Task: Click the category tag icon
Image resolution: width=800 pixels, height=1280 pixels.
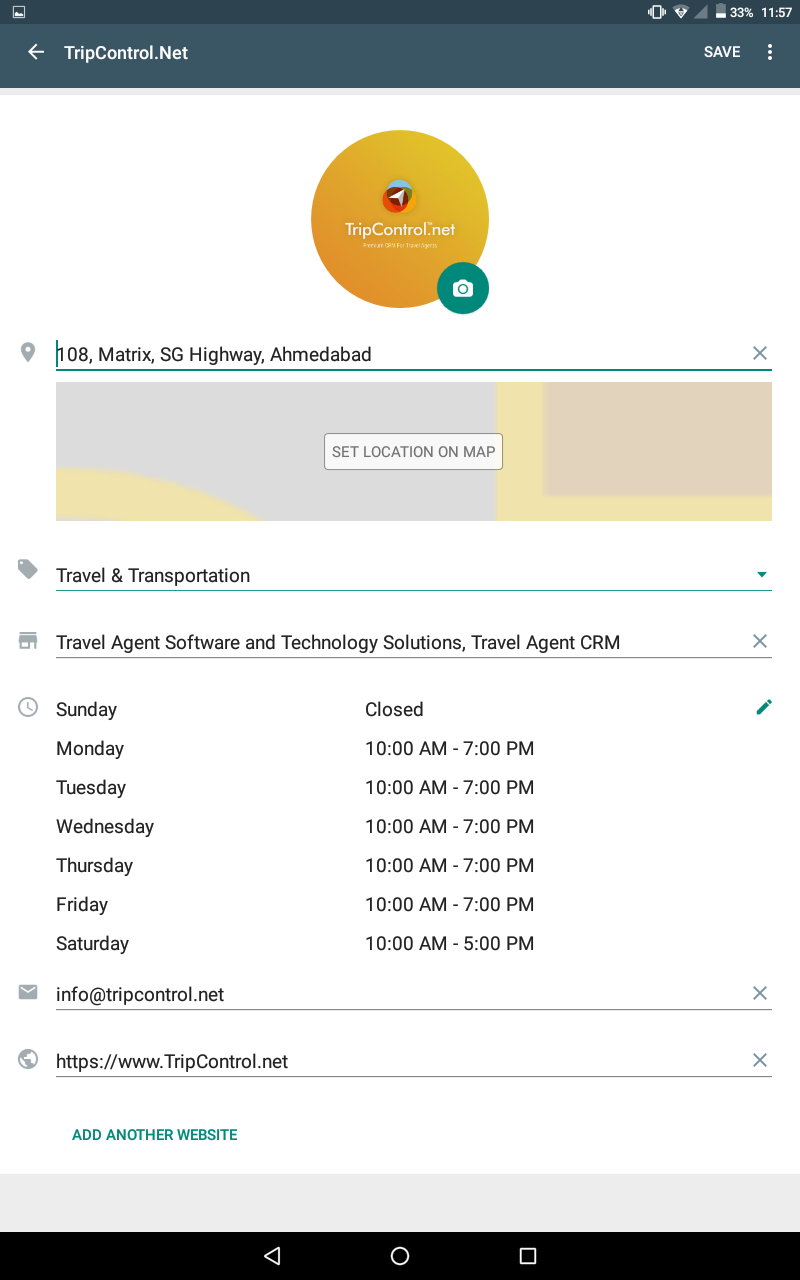Action: (x=28, y=570)
